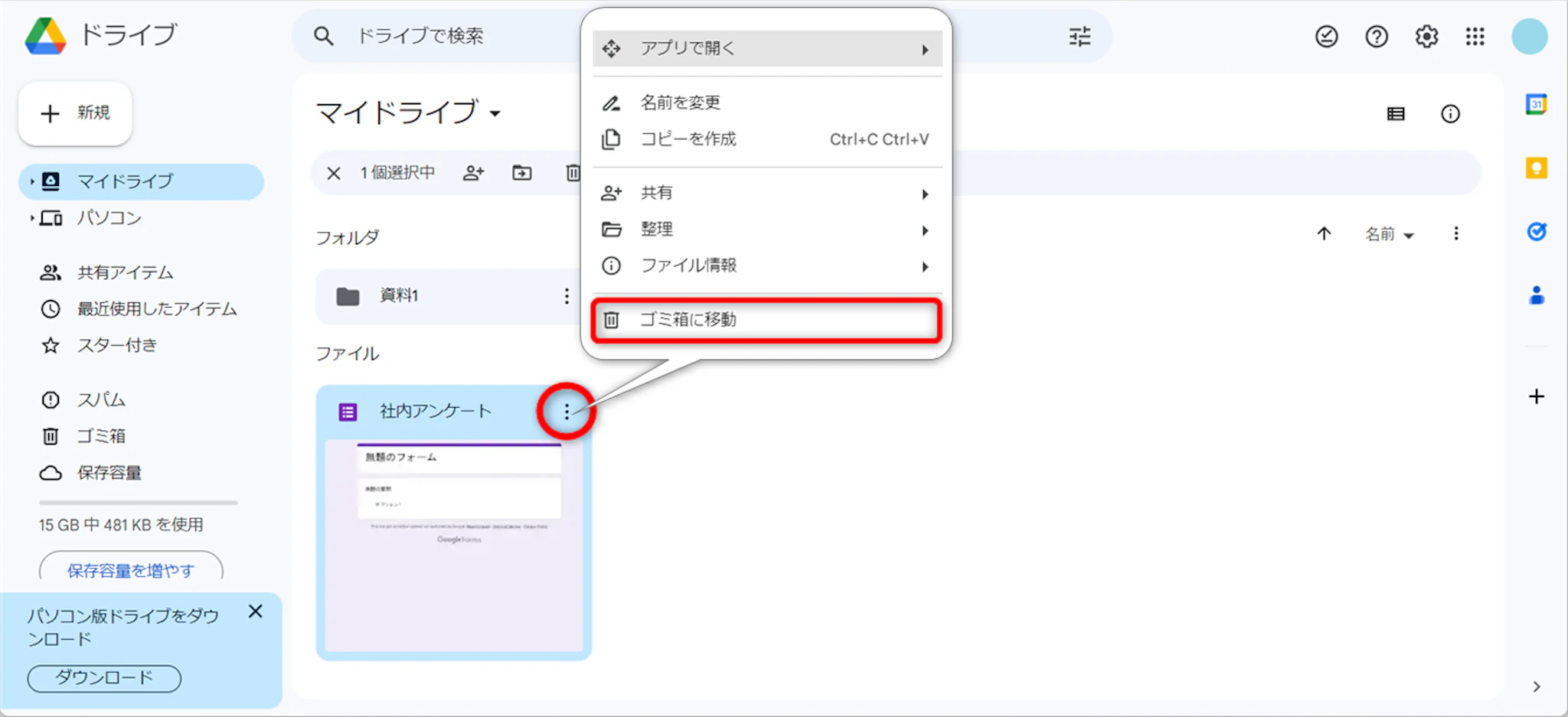Click the storage usage progress bar
Image resolution: width=1568 pixels, height=717 pixels.
pos(138,503)
